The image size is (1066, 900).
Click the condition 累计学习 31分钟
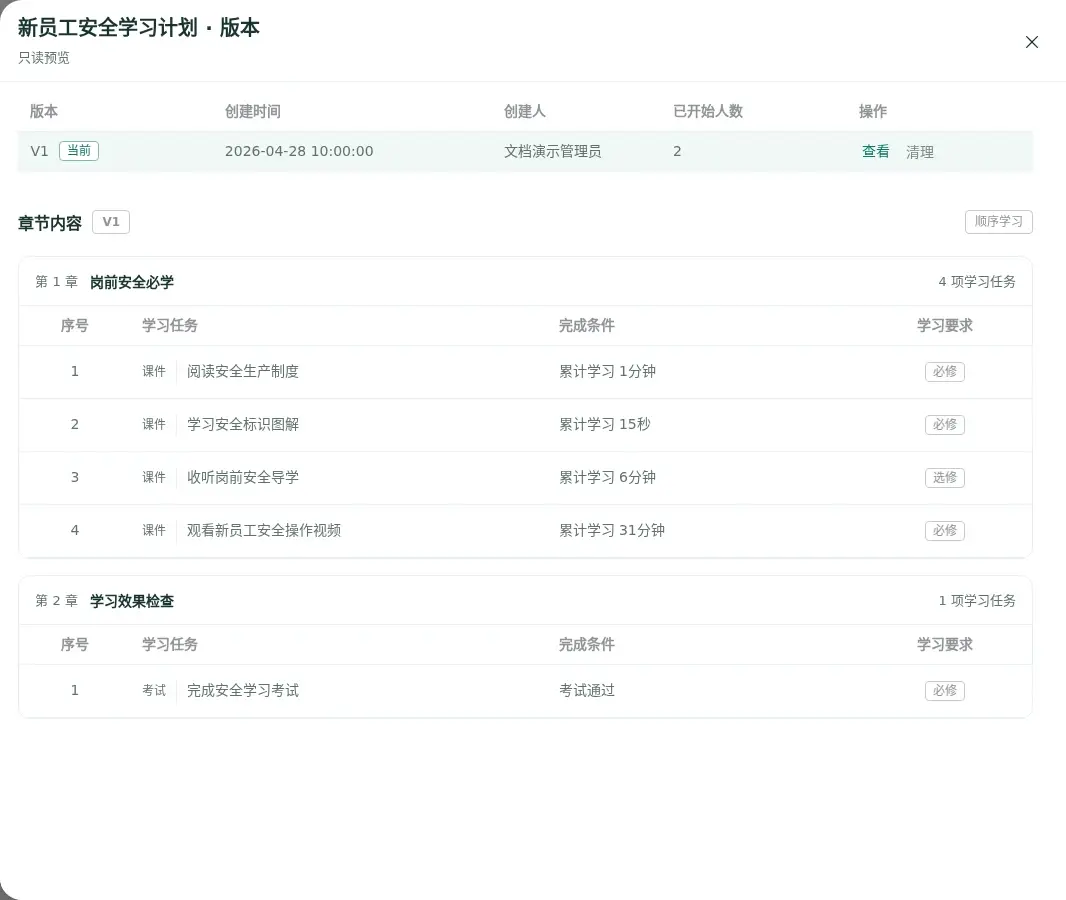tap(612, 530)
